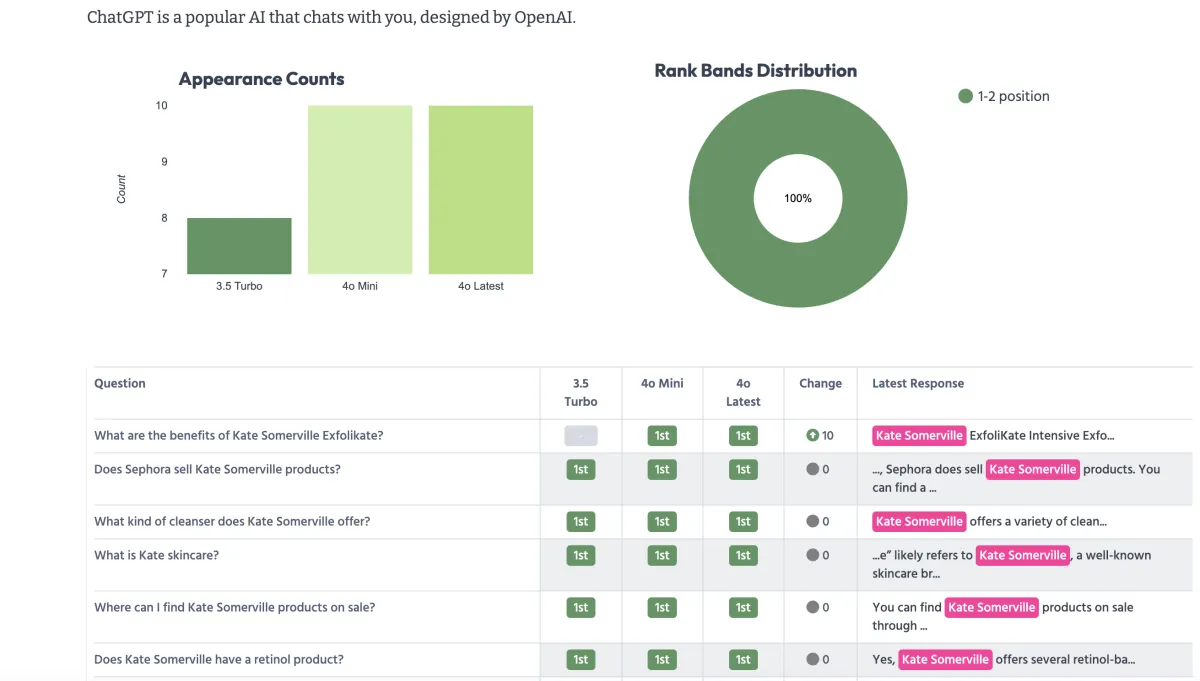Click the 4o Latest "1st" badge in the Exfolikate row
This screenshot has height=681, width=1200.
pos(743,435)
